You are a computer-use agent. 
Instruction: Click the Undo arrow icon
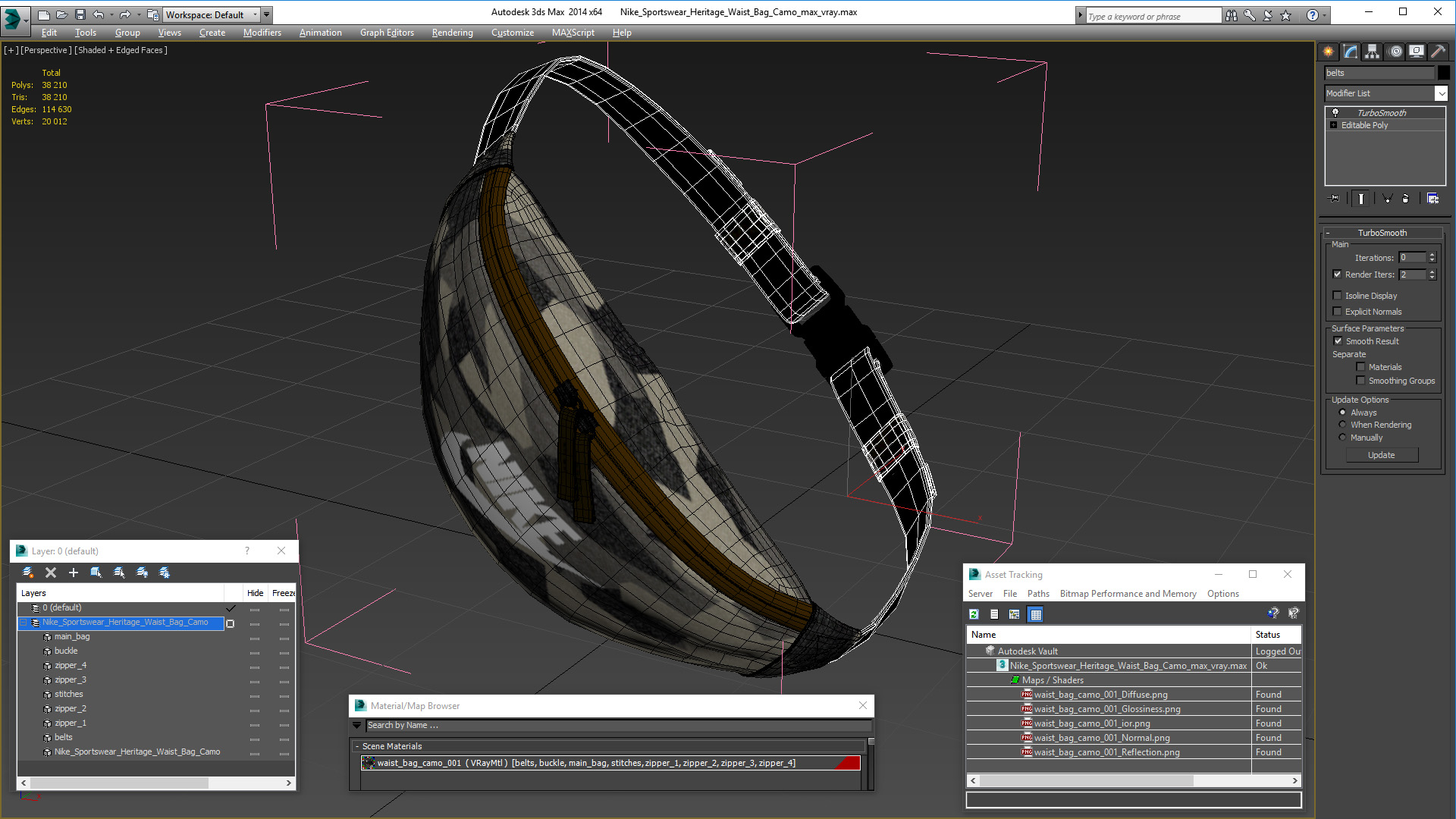pos(98,14)
